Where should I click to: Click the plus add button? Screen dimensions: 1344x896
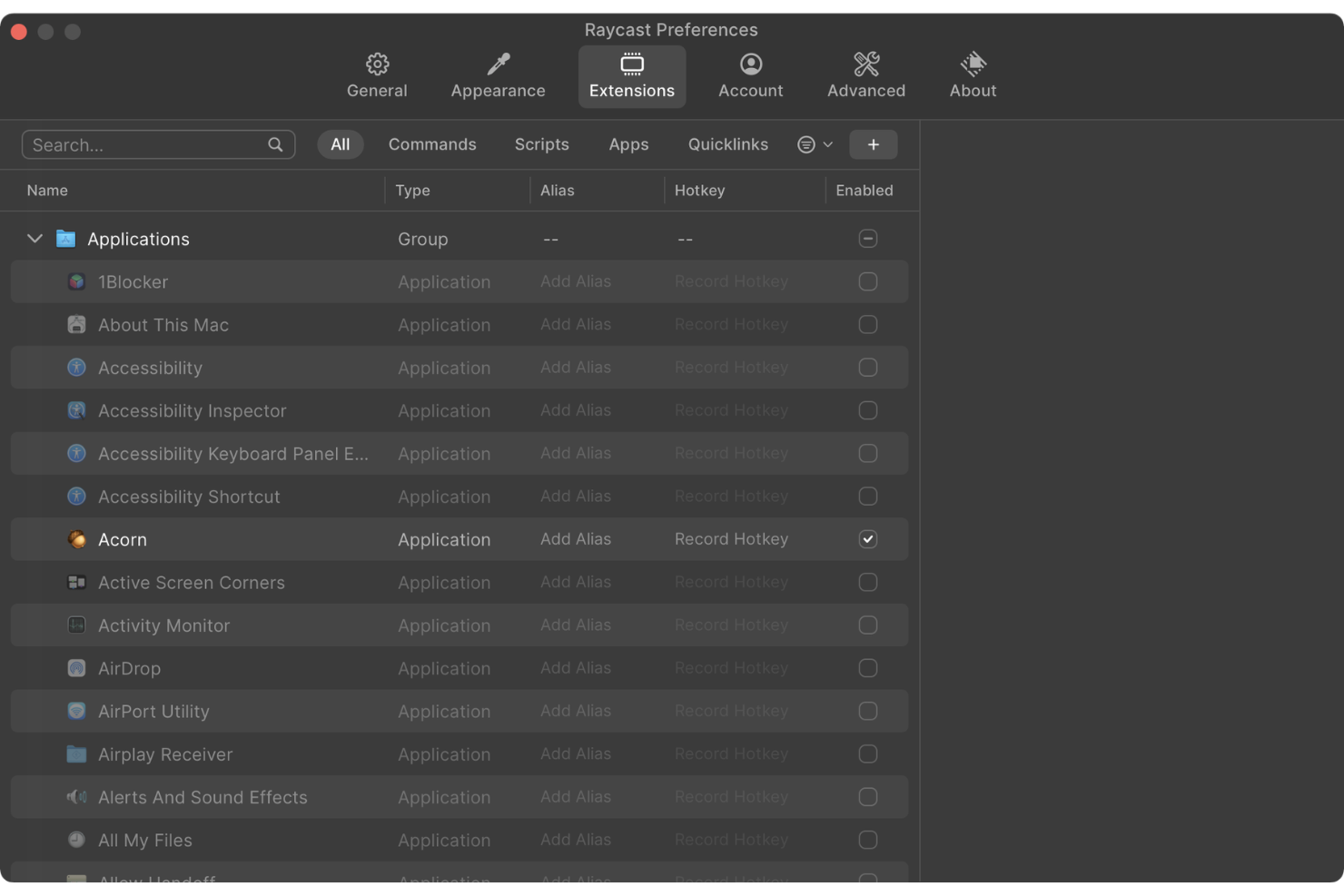point(874,144)
